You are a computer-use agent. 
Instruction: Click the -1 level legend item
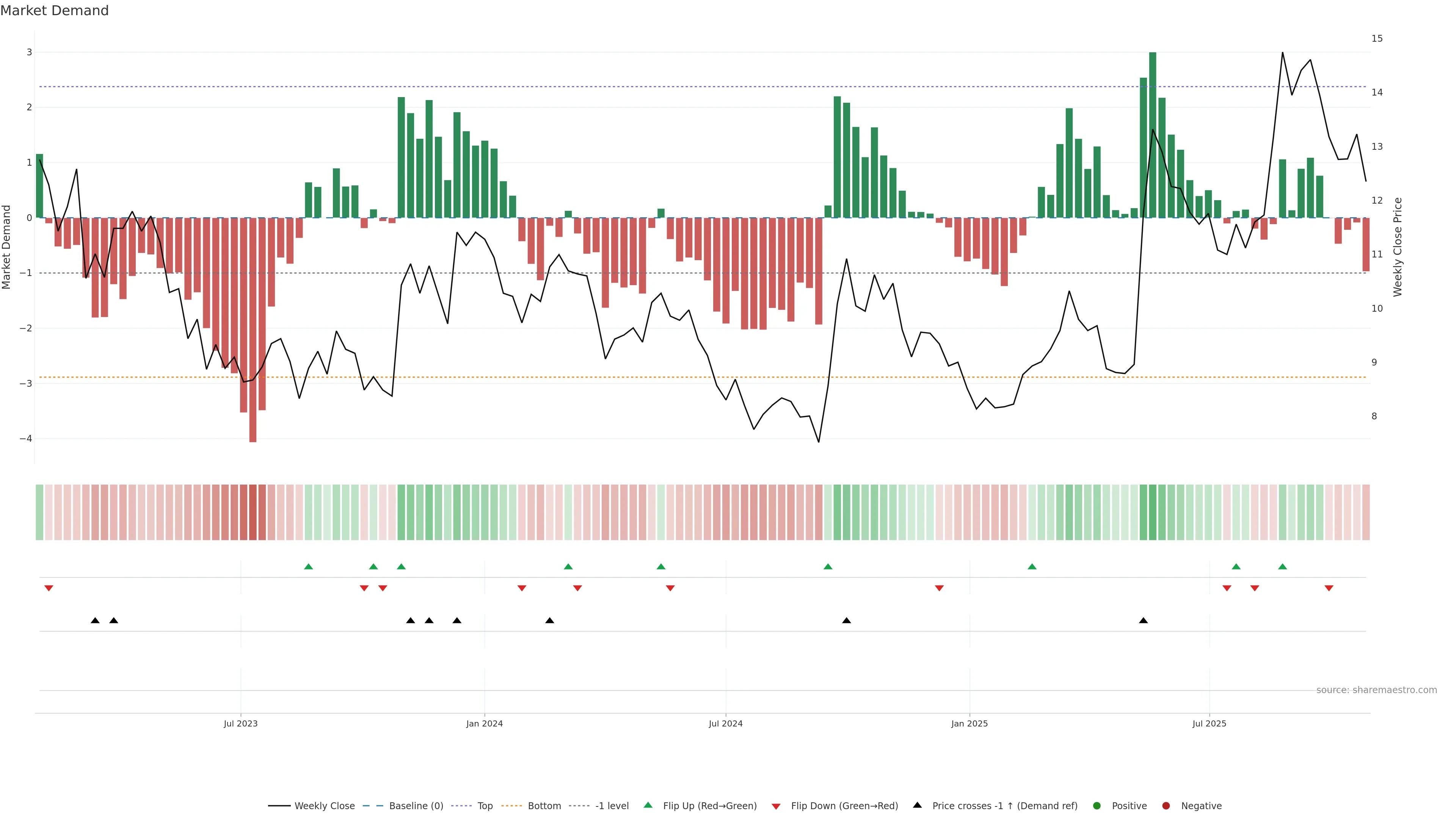point(612,806)
